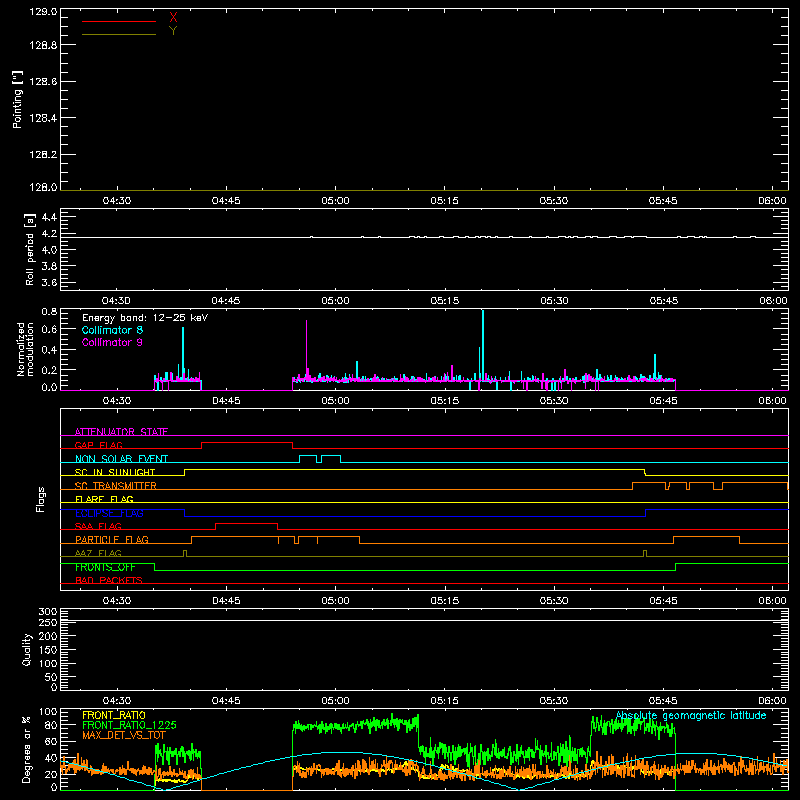Click the Pointing ["] axis title
This screenshot has width=800, height=800.
18,99
